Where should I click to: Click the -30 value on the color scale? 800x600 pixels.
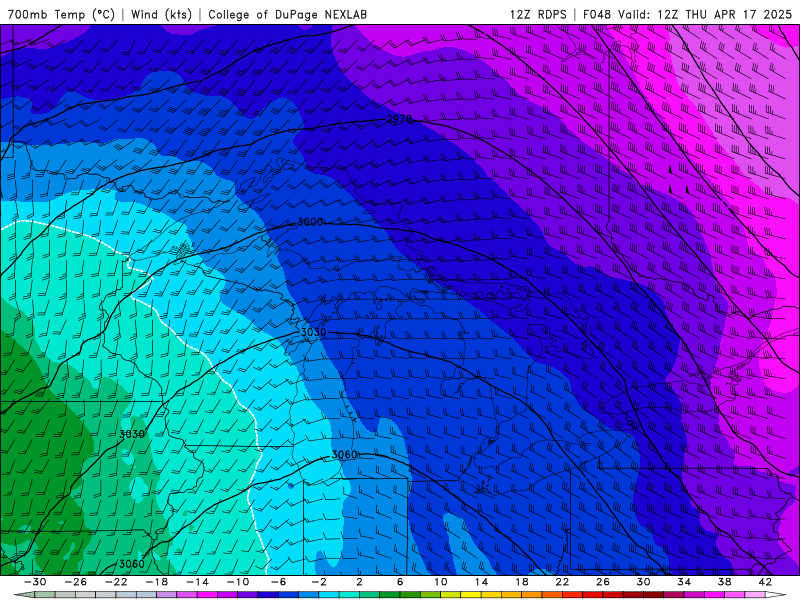[x=35, y=582]
